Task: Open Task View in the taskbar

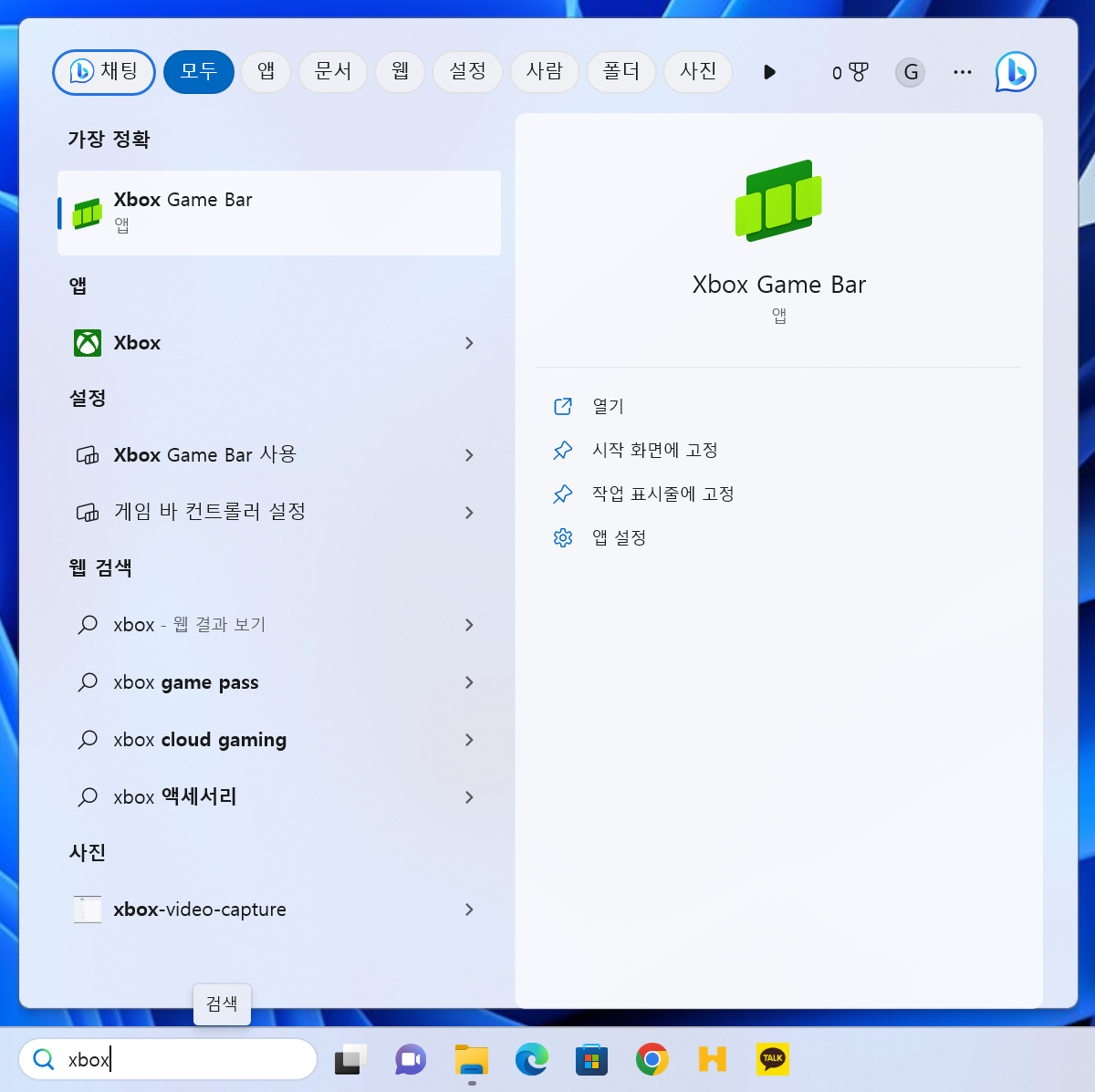Action: click(x=350, y=1059)
